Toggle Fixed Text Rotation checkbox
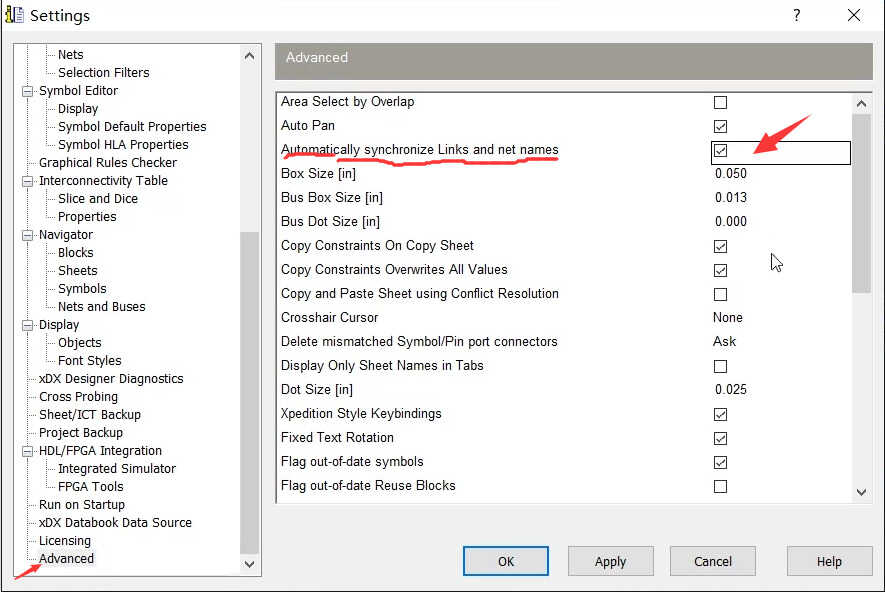 tap(720, 438)
